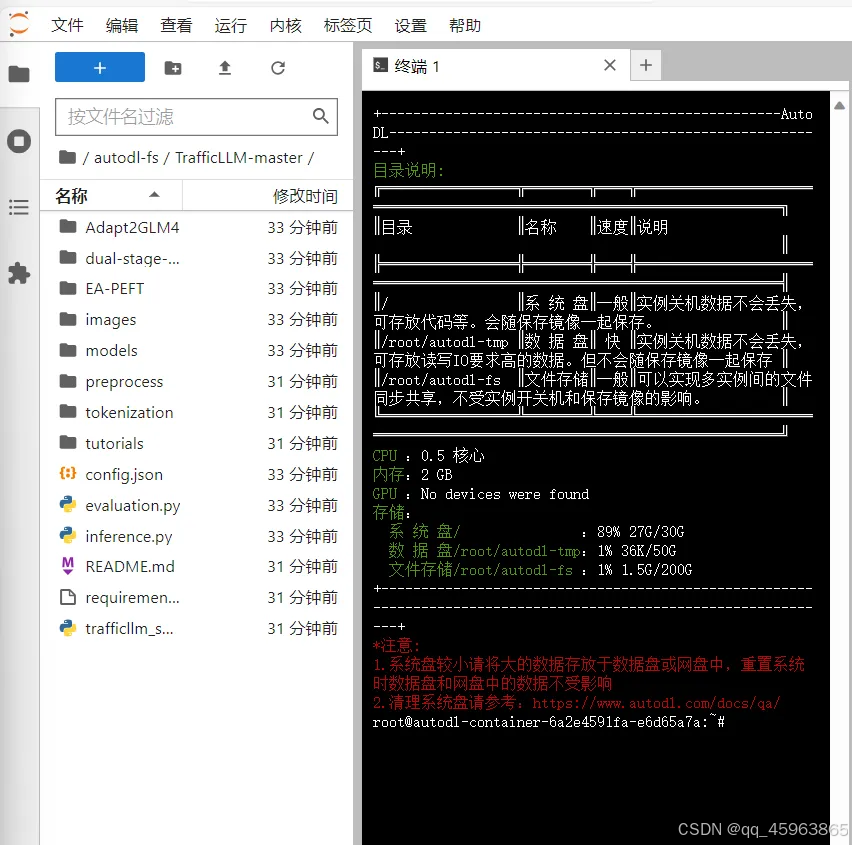Select the inference.py file
The height and width of the screenshot is (845, 852).
[x=198, y=536]
